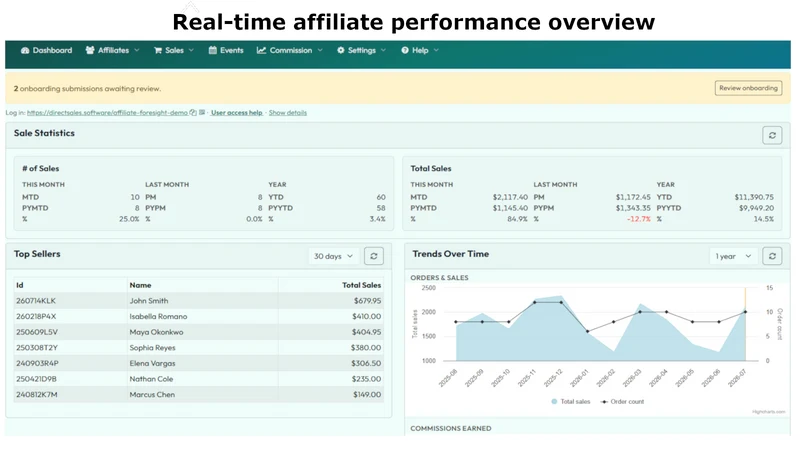Image resolution: width=800 pixels, height=450 pixels.
Task: Expand the Affiliates menu chevron
Action: click(137, 51)
